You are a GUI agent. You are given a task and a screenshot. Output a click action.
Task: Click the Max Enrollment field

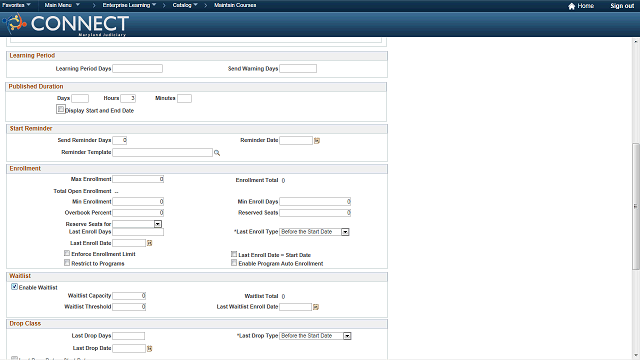tap(138, 179)
